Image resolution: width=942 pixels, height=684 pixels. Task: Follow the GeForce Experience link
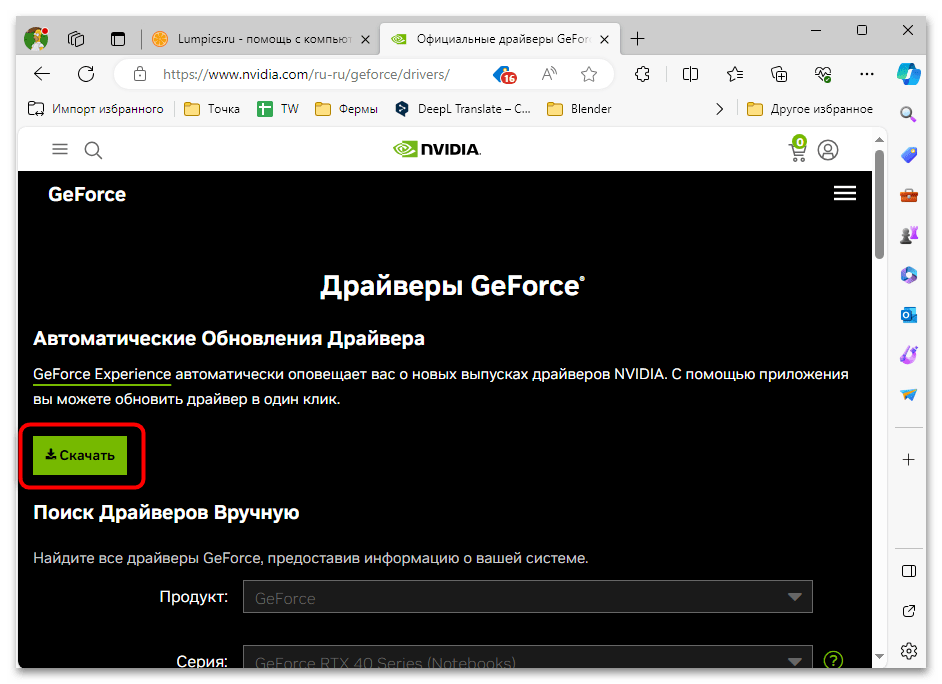[102, 374]
